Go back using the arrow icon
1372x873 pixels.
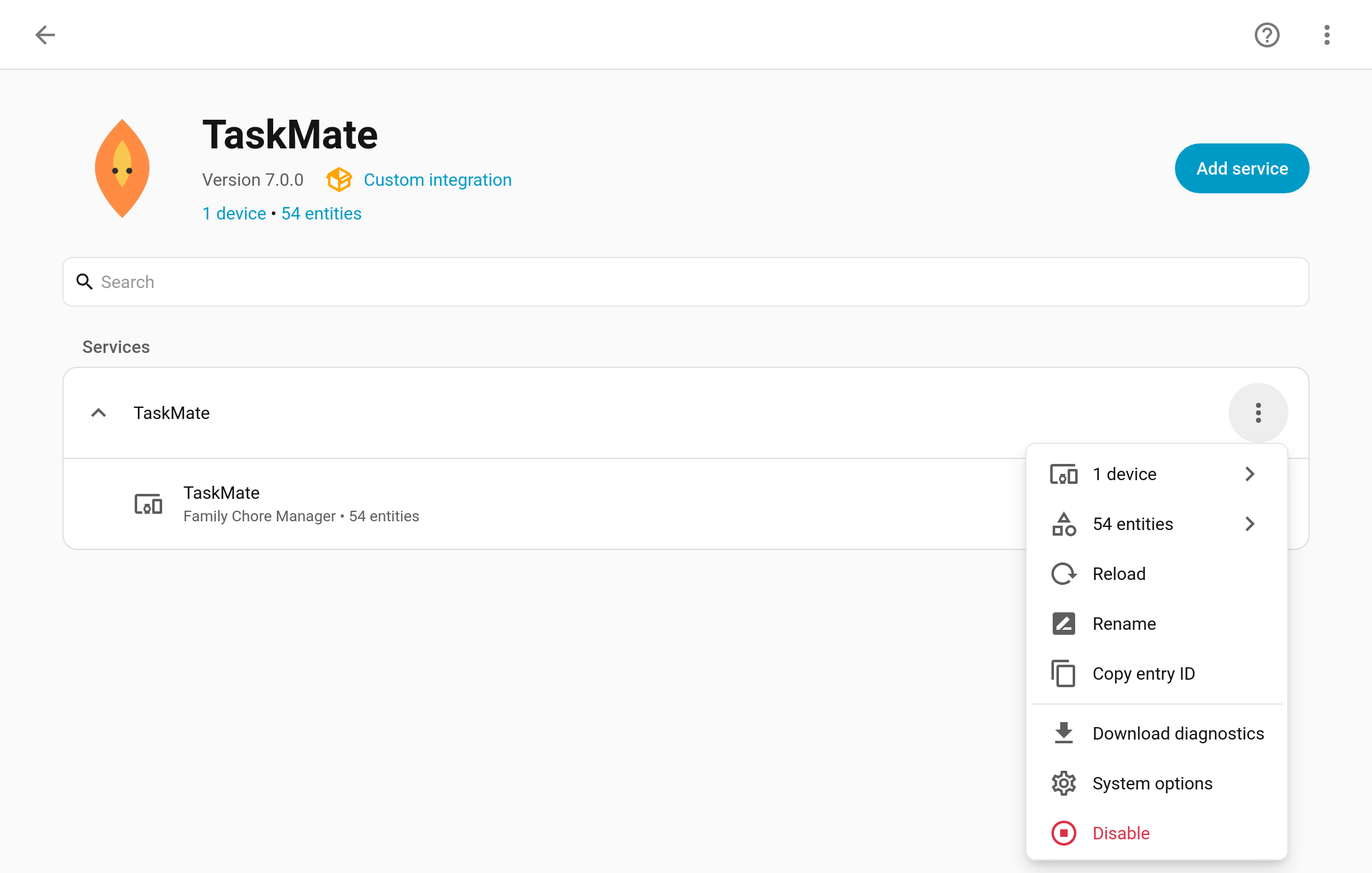click(x=45, y=35)
